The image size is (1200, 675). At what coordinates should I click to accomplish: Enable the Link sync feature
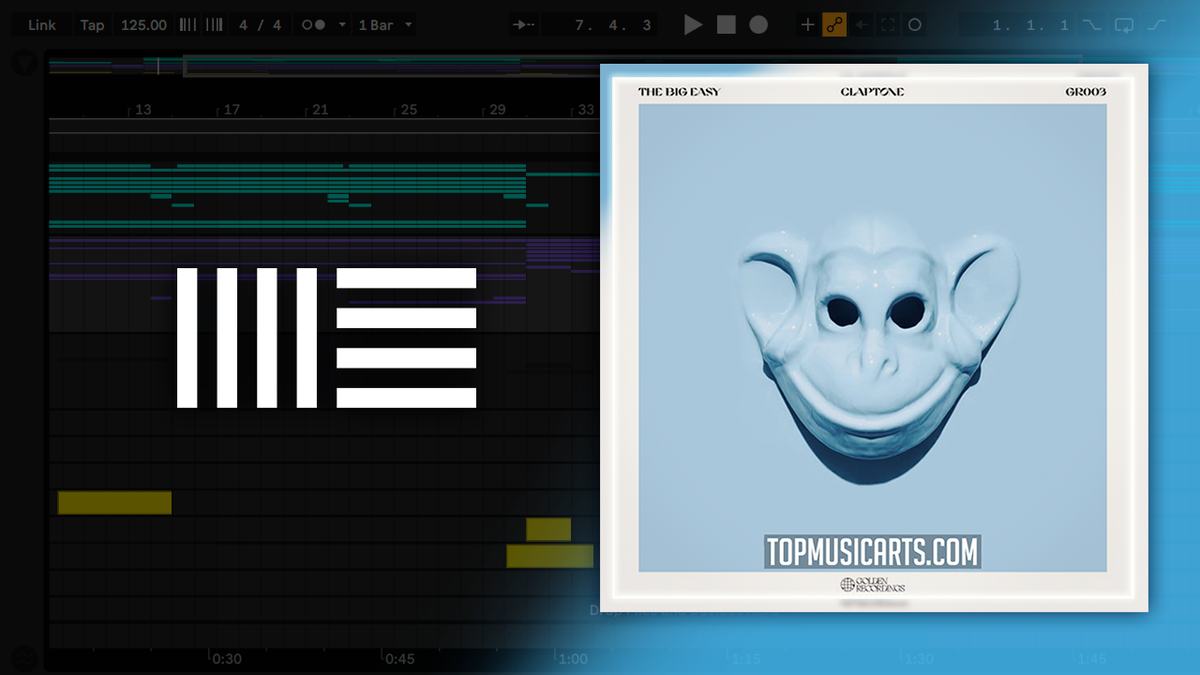[x=42, y=24]
